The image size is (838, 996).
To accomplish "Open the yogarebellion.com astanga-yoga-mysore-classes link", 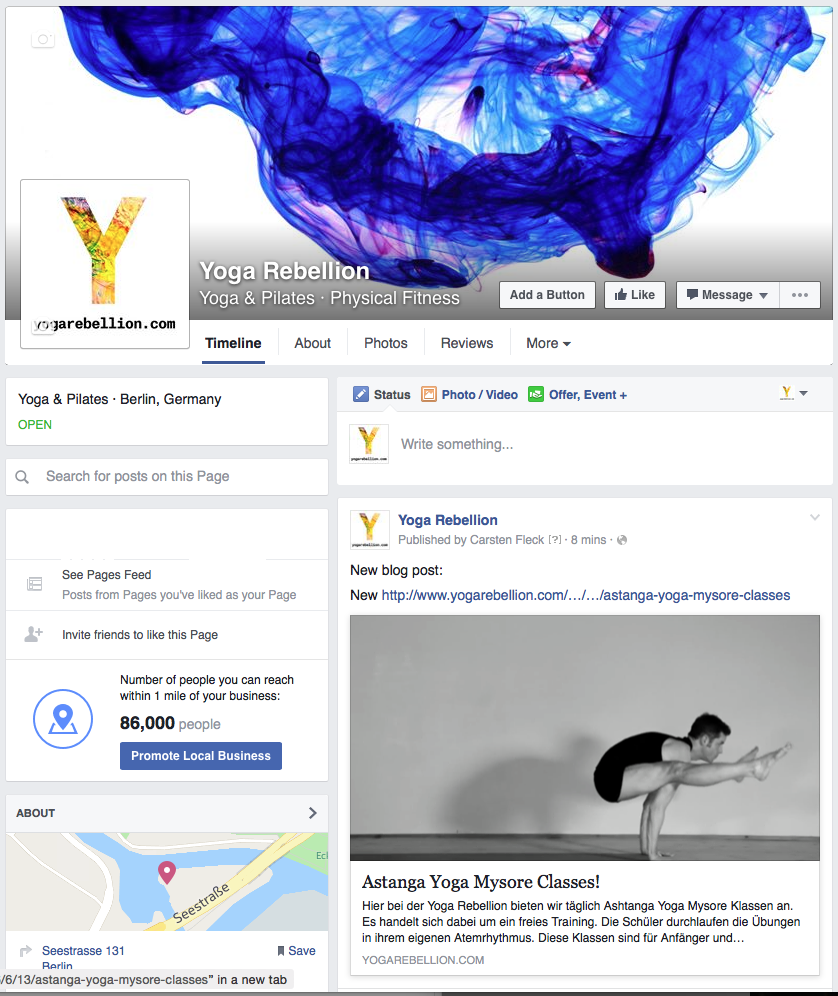I will click(586, 595).
